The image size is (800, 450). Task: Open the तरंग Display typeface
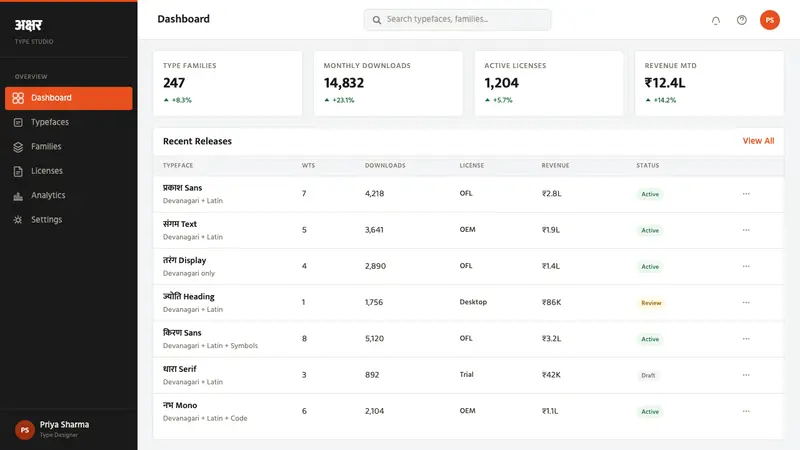184,260
